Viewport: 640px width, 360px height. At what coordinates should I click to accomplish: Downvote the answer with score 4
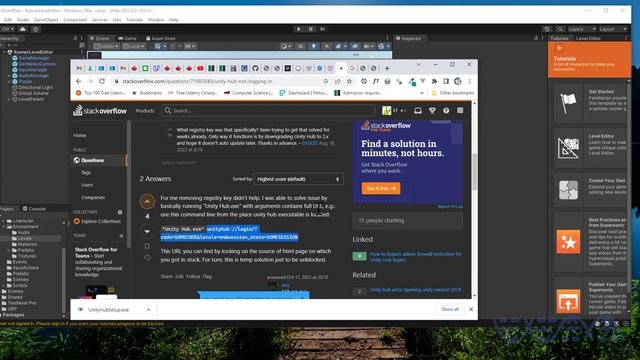pos(147,231)
